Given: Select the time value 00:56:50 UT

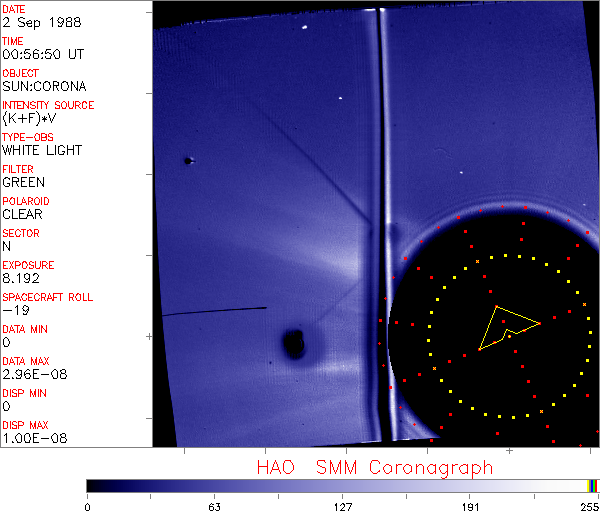Looking at the screenshot, I should tap(42, 55).
